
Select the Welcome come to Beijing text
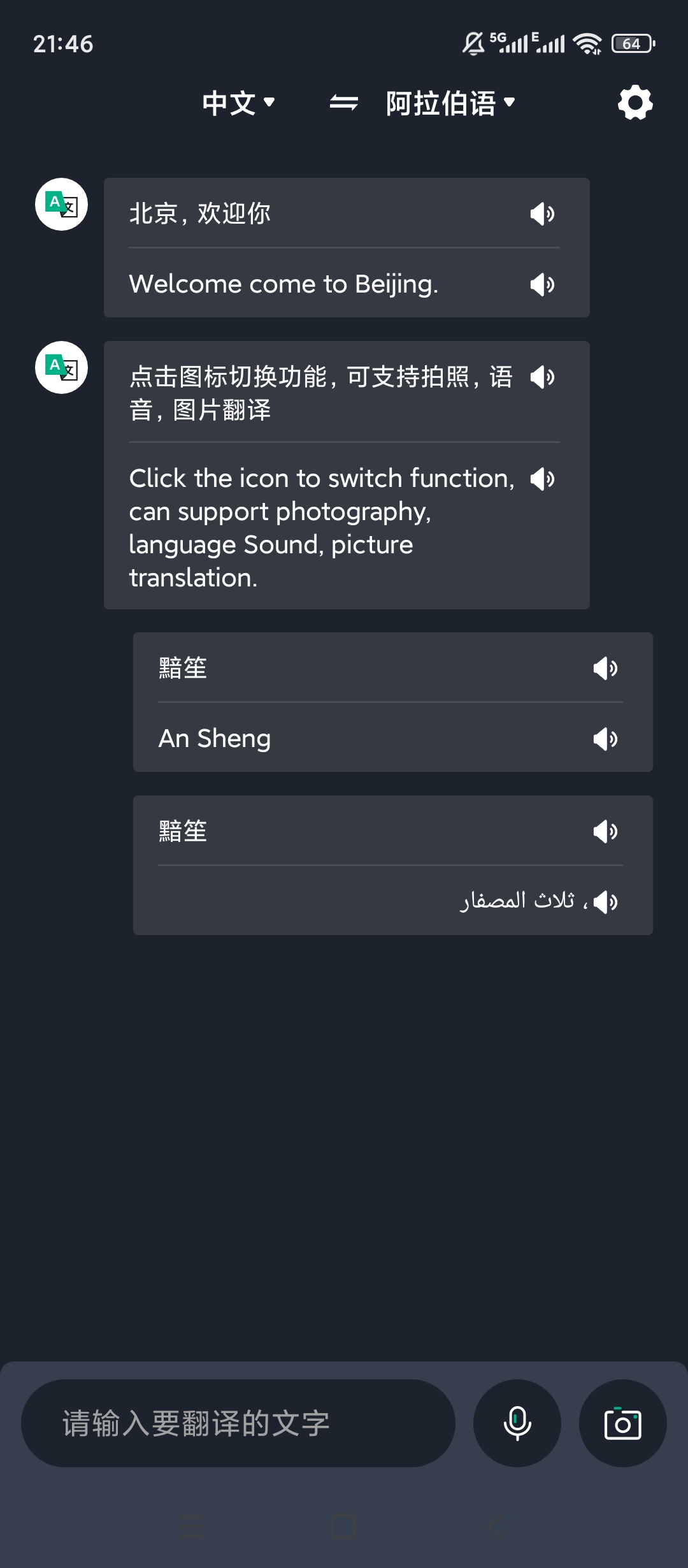tap(283, 284)
